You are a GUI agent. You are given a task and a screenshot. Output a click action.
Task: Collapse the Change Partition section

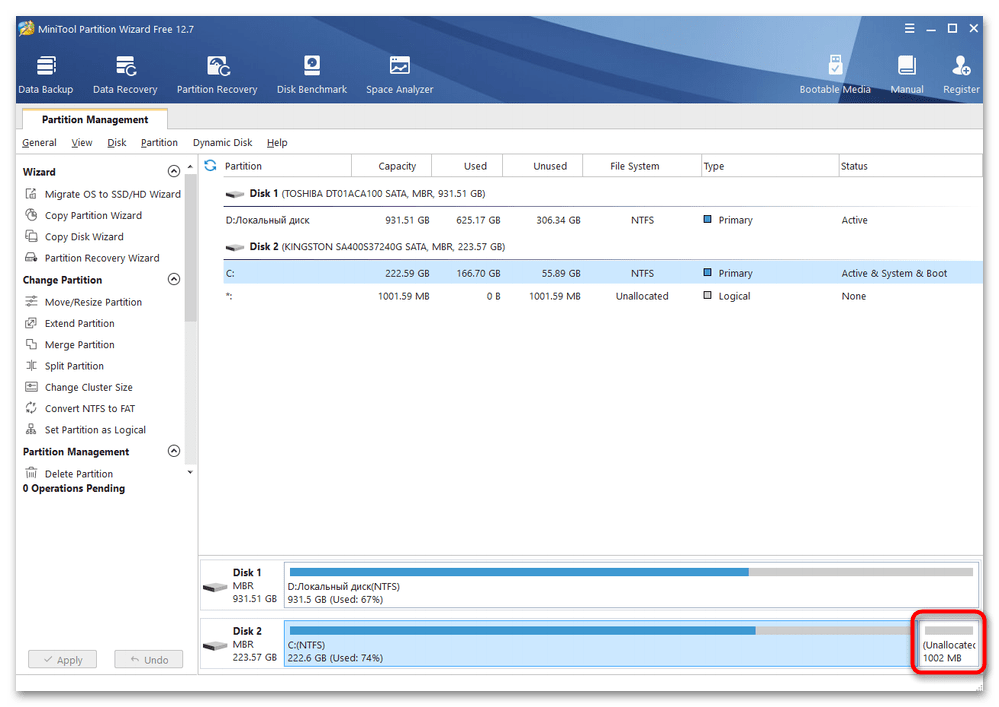tap(174, 280)
